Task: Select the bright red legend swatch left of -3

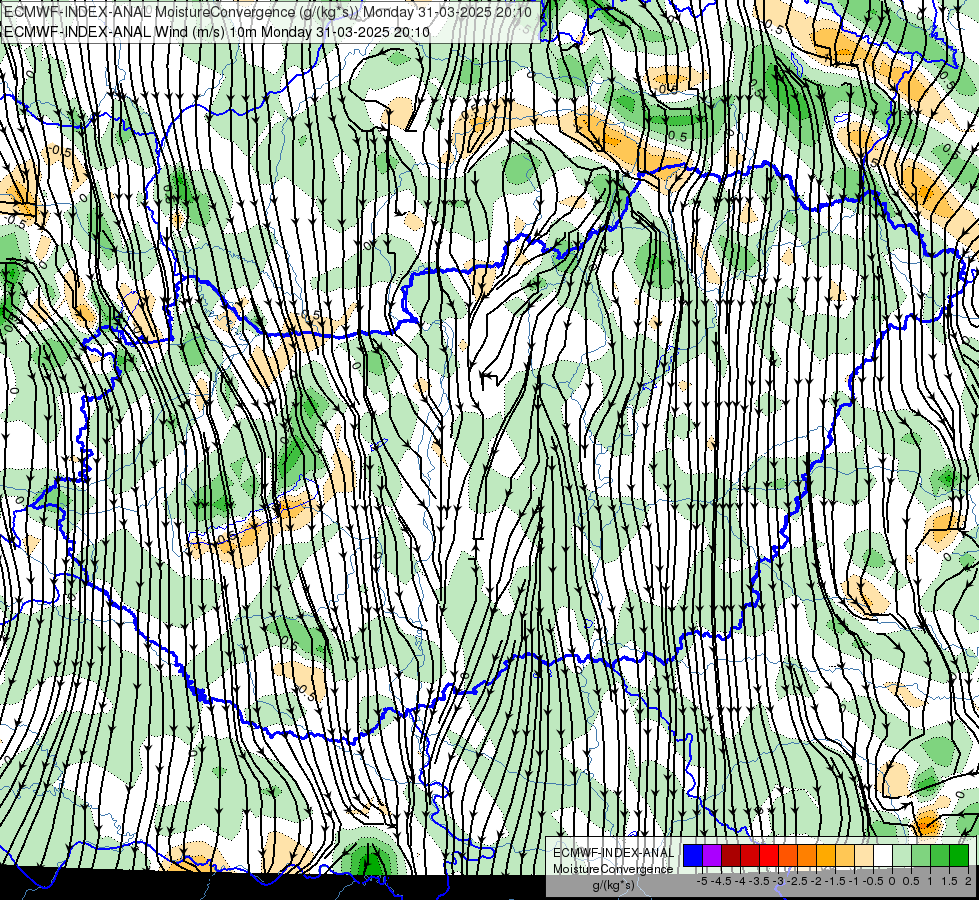Action: click(x=769, y=856)
